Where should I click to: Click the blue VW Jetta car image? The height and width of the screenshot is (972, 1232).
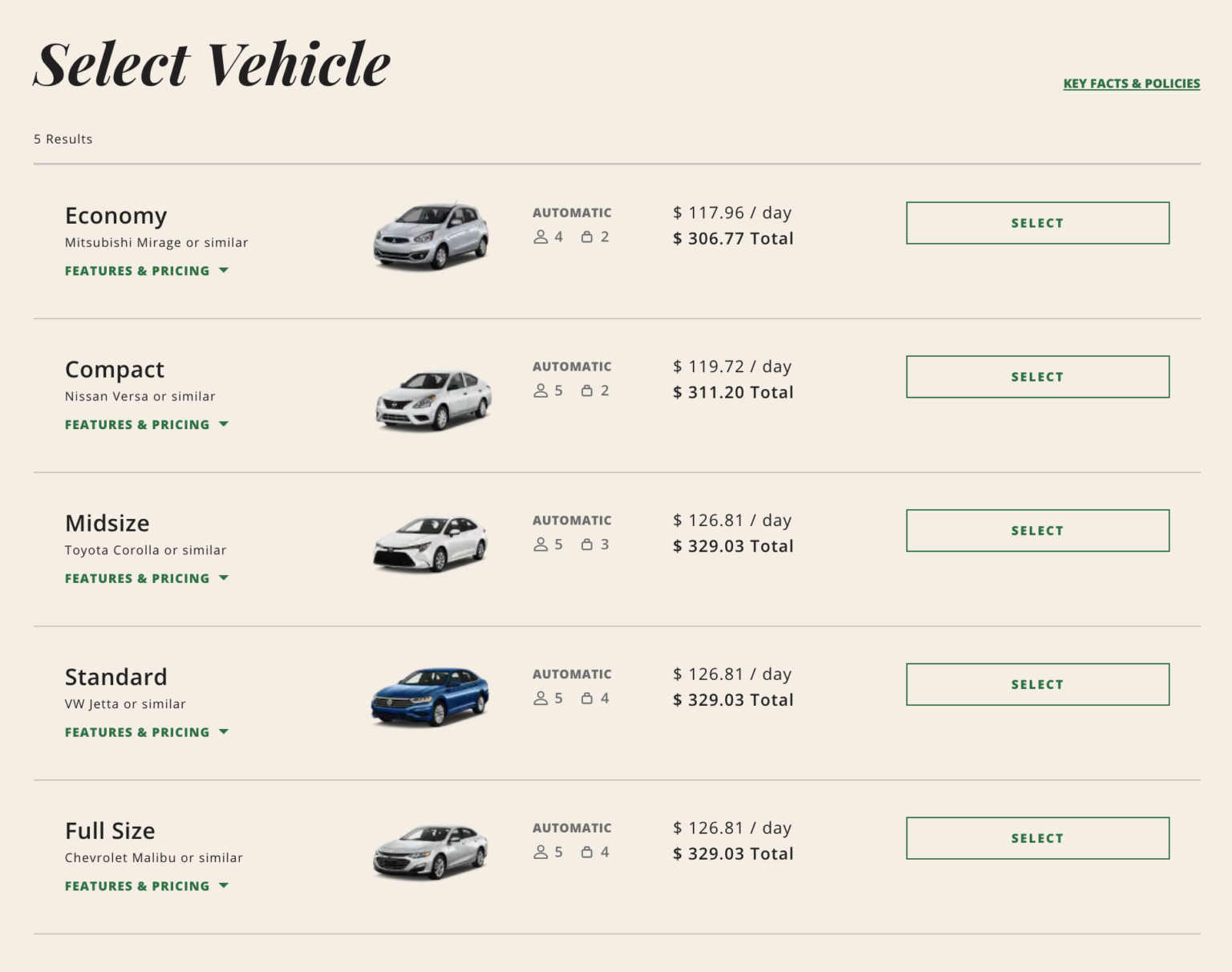pos(429,695)
